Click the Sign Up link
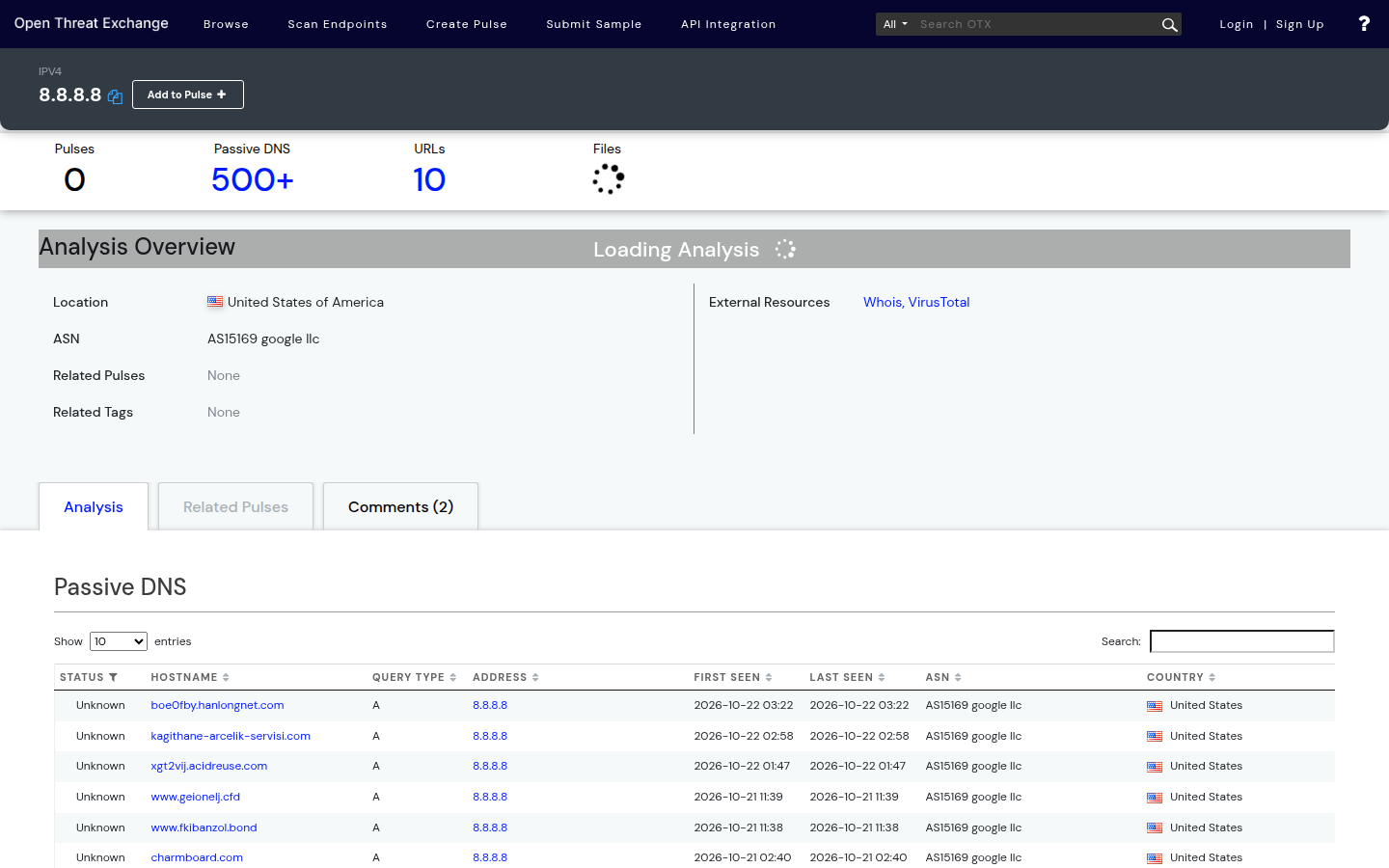Screen dimensions: 1389x868 tap(1300, 24)
